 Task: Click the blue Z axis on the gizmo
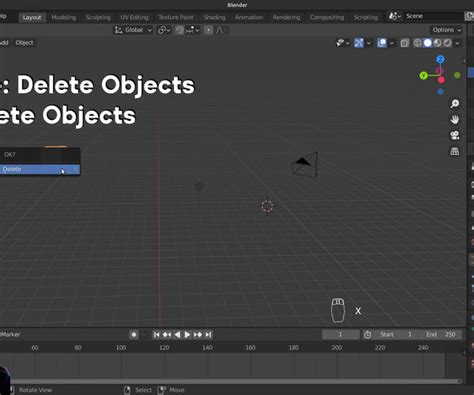[440, 59]
